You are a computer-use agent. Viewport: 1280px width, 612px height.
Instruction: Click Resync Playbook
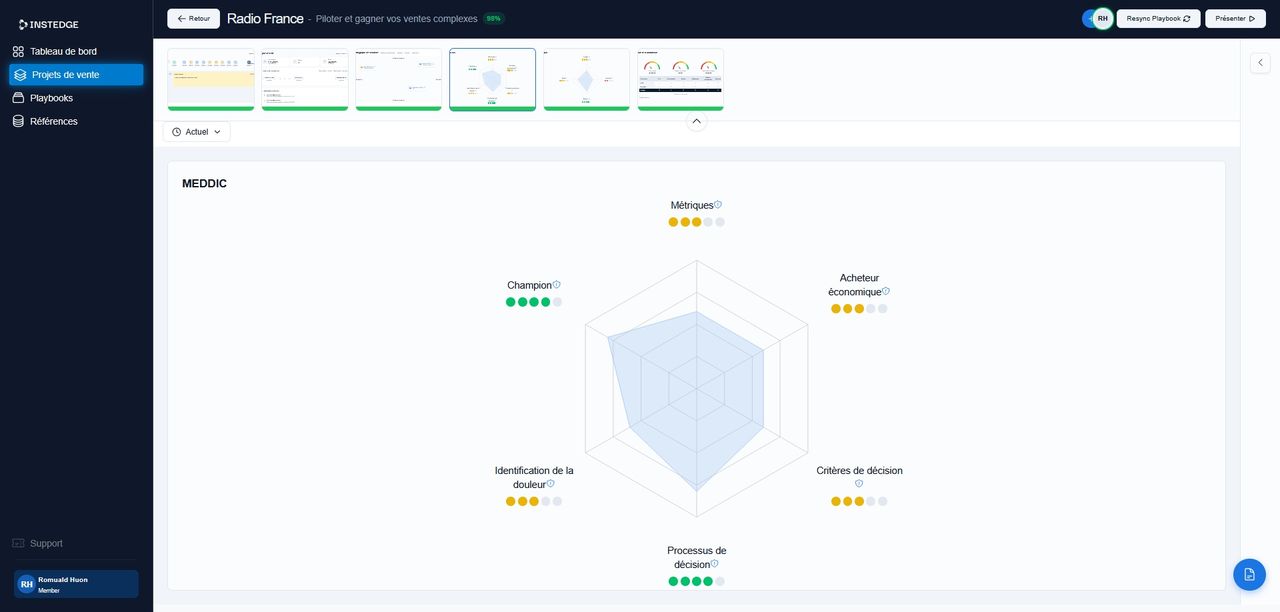tap(1158, 18)
